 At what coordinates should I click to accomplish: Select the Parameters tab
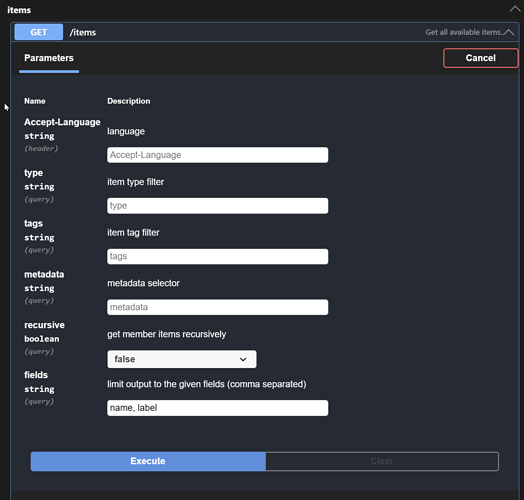[x=49, y=58]
